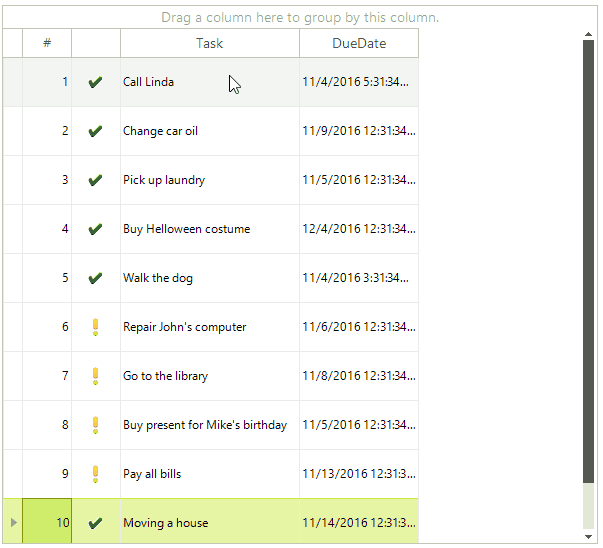This screenshot has height=548, width=603.
Task: Select the 'Repair John's computer' cell
Action: pyautogui.click(x=210, y=327)
